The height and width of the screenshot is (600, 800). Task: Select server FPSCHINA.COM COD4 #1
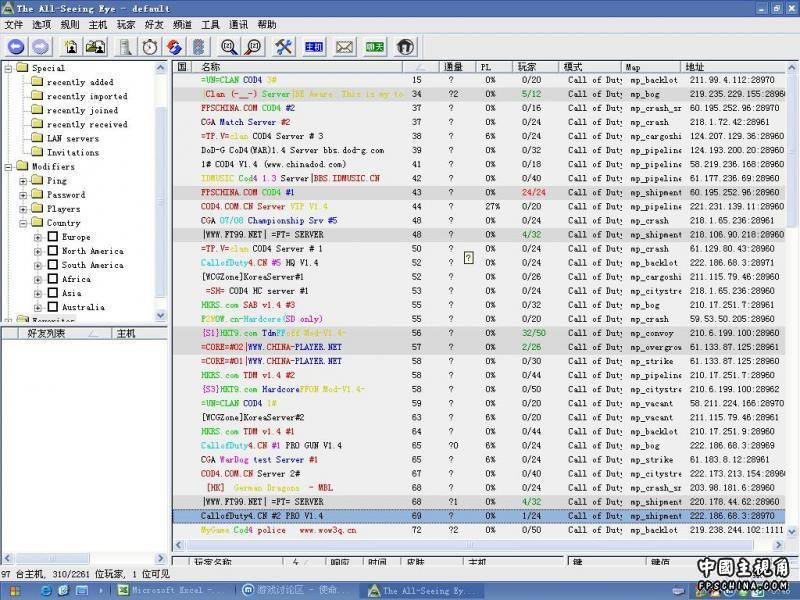479,192
